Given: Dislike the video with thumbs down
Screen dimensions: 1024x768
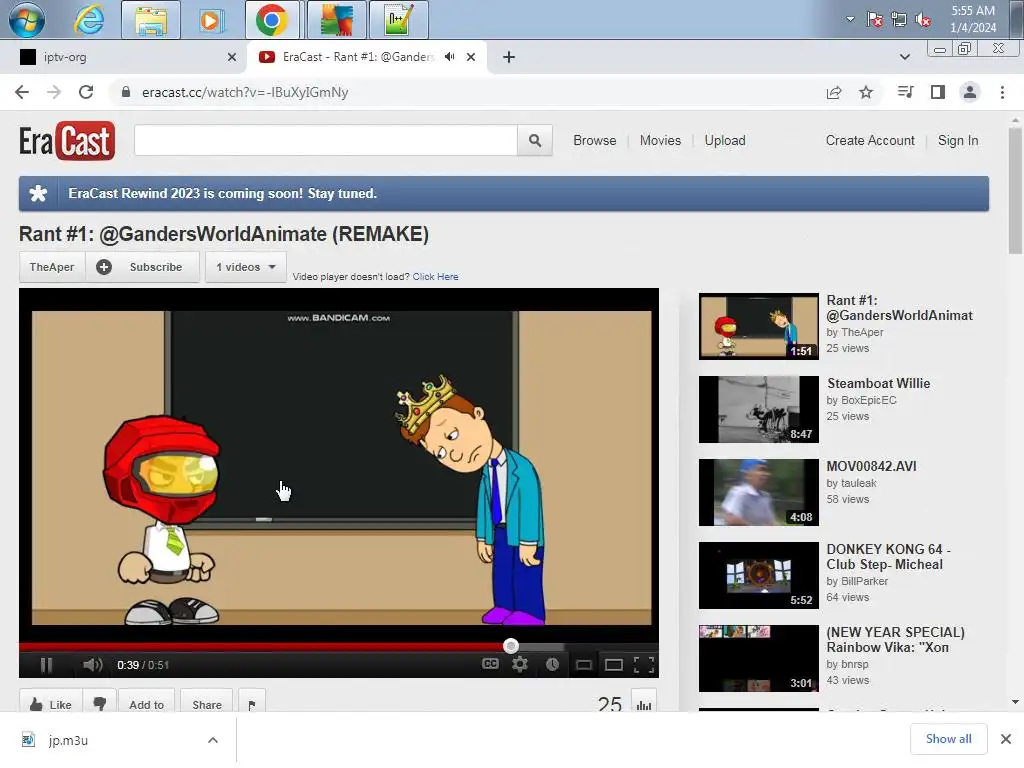Looking at the screenshot, I should 100,704.
